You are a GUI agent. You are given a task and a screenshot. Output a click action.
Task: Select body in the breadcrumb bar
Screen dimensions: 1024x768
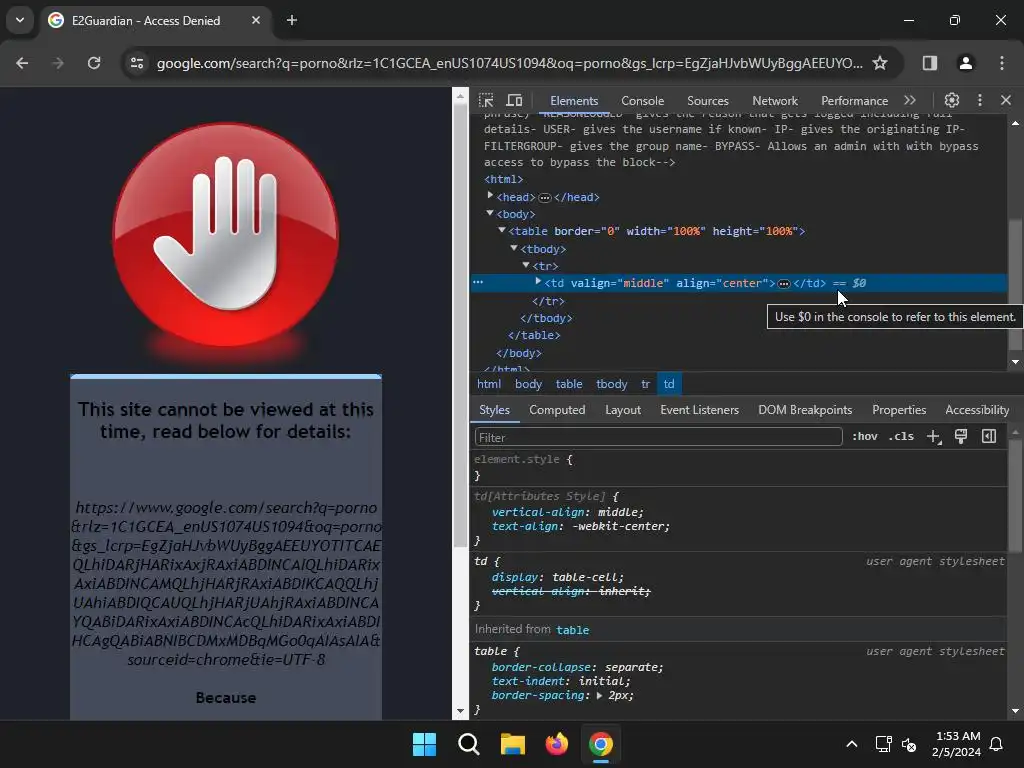528,384
